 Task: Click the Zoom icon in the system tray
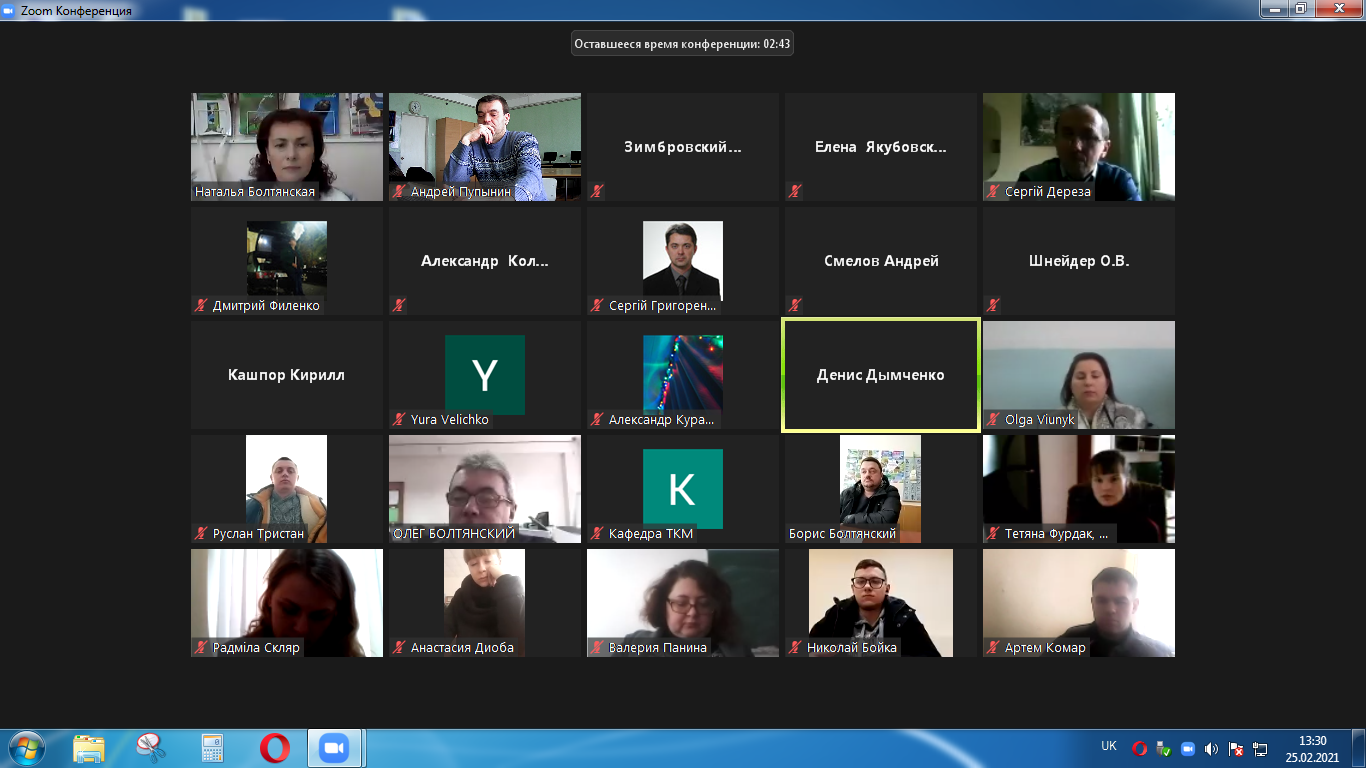tap(1187, 748)
